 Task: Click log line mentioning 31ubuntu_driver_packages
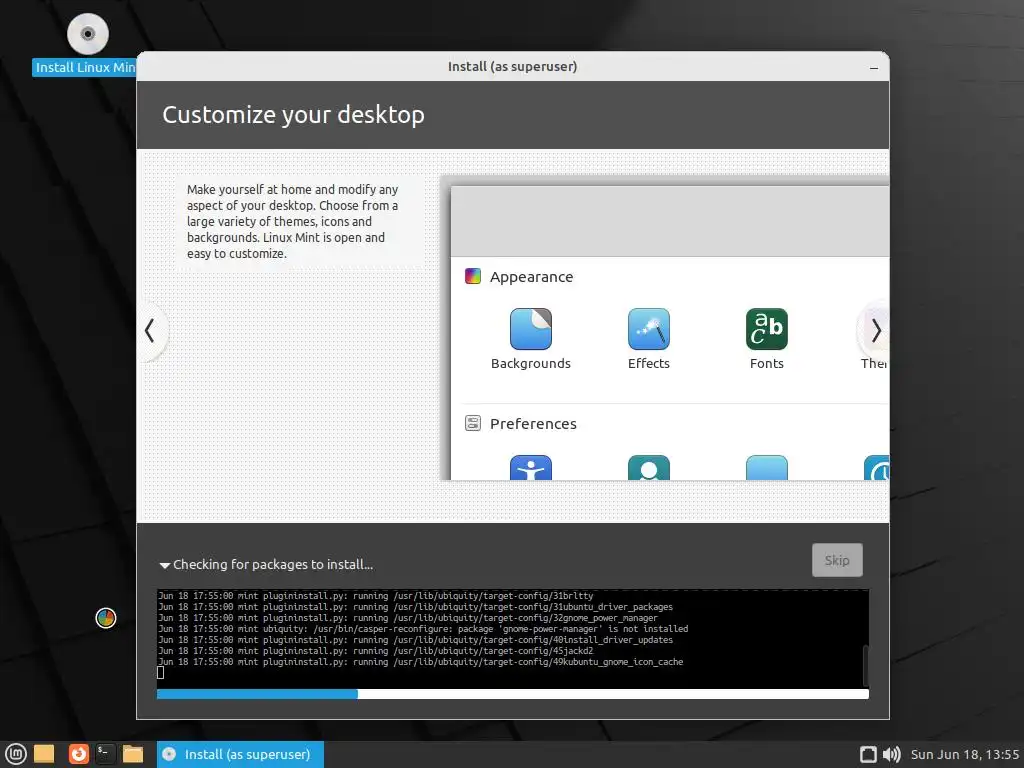(x=415, y=607)
